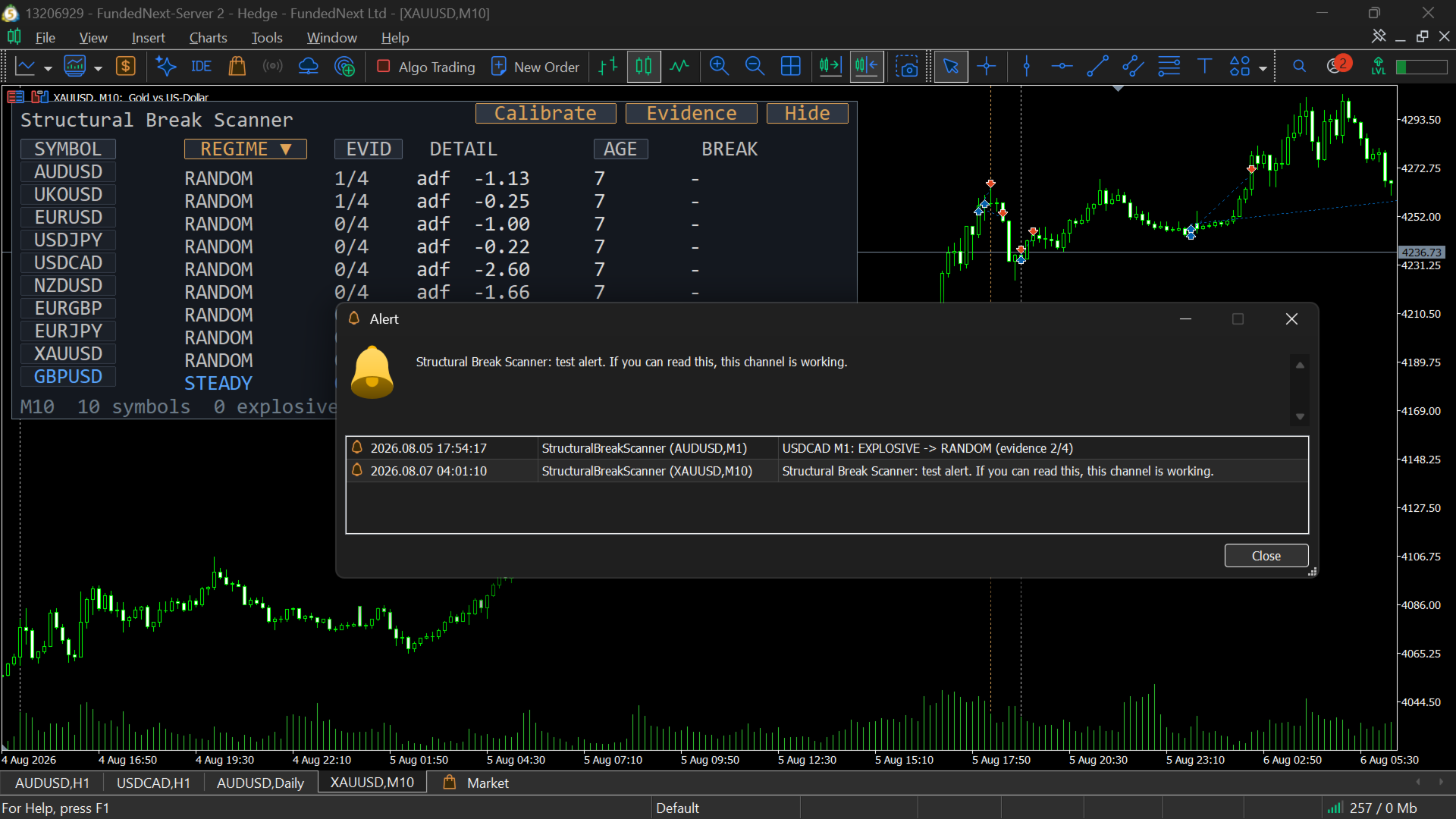Click the SYMBOL column header
1456x819 pixels.
67,149
